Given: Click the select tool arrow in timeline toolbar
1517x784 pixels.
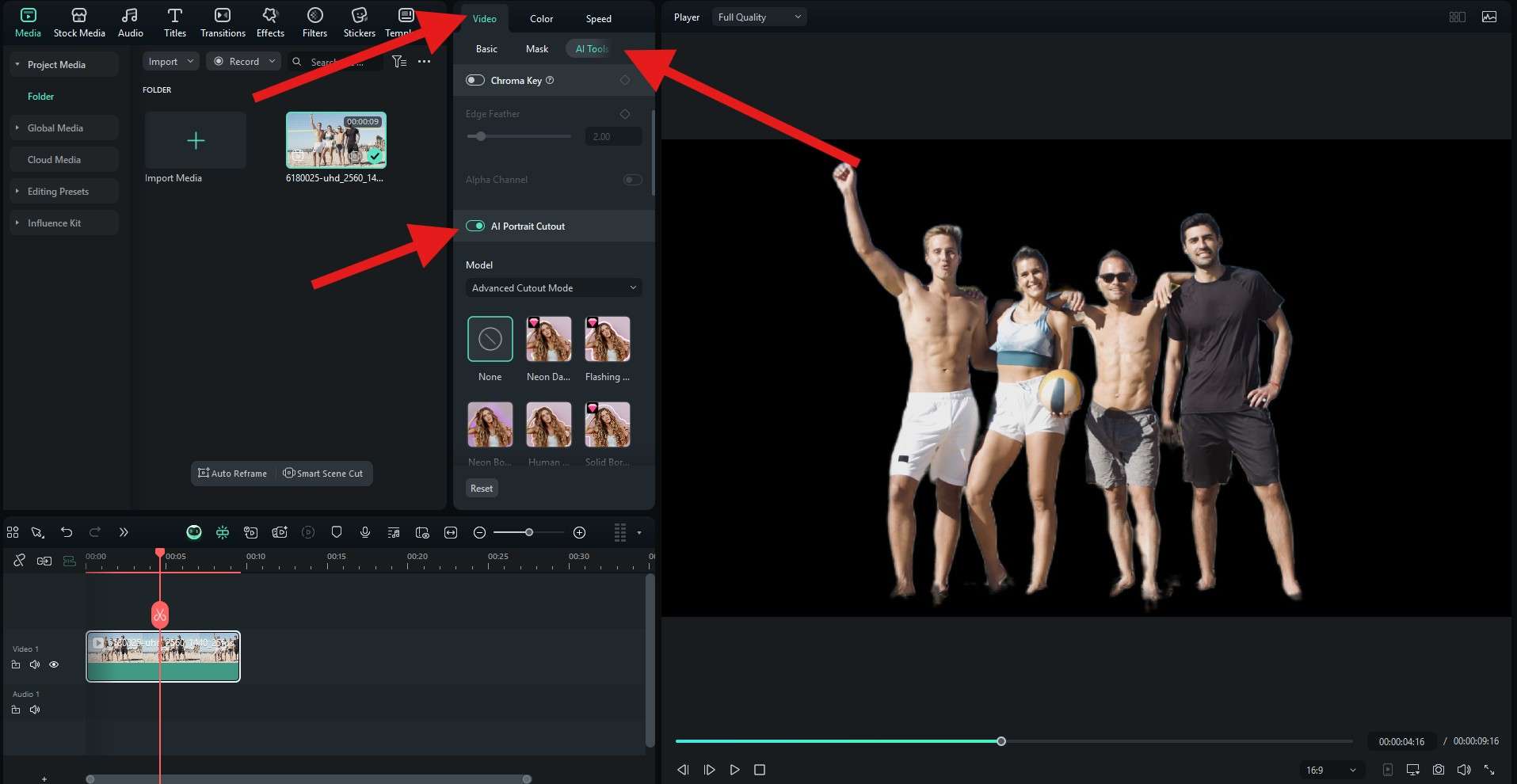Looking at the screenshot, I should click(x=37, y=532).
